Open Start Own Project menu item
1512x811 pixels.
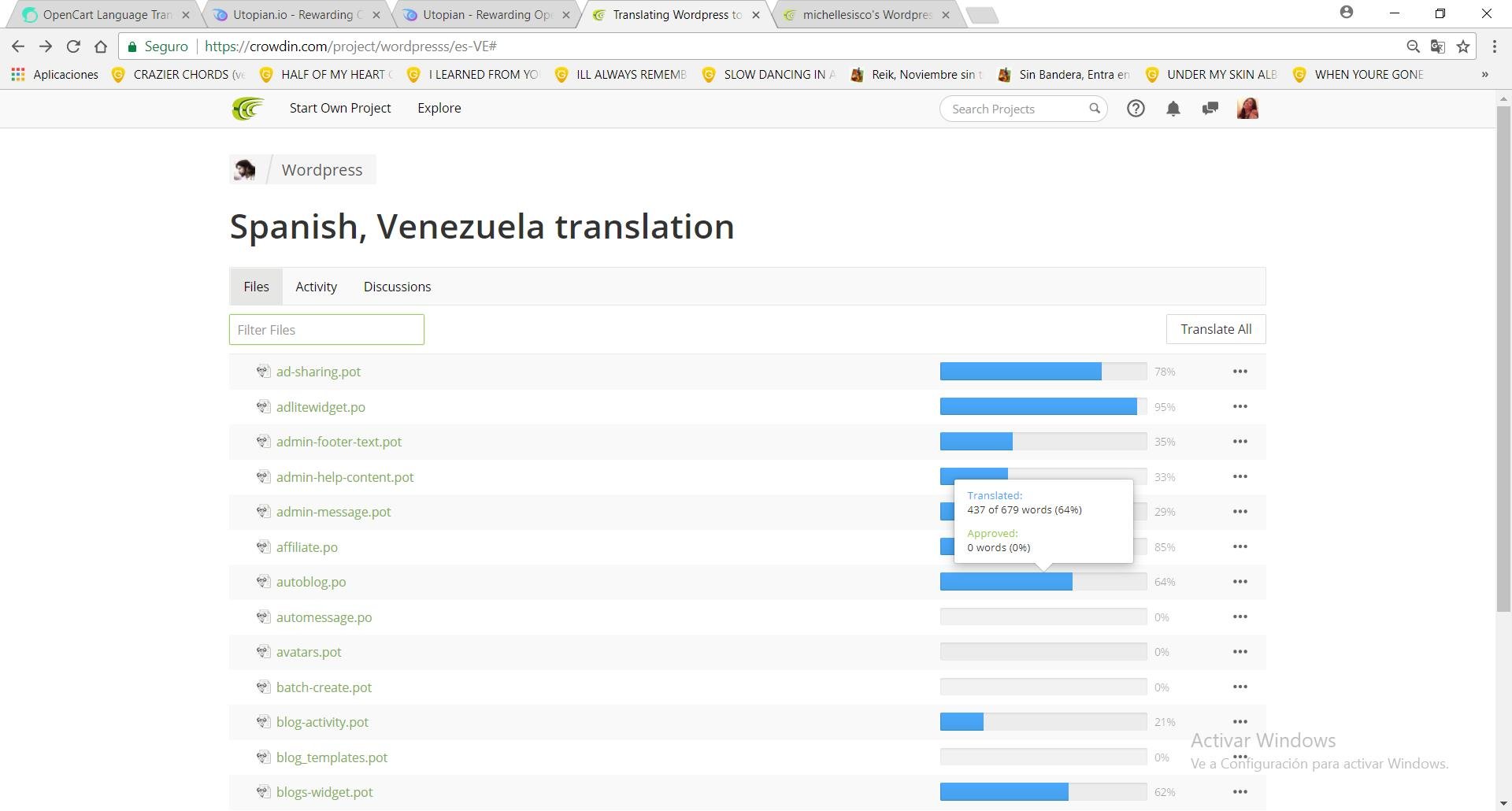tap(340, 109)
